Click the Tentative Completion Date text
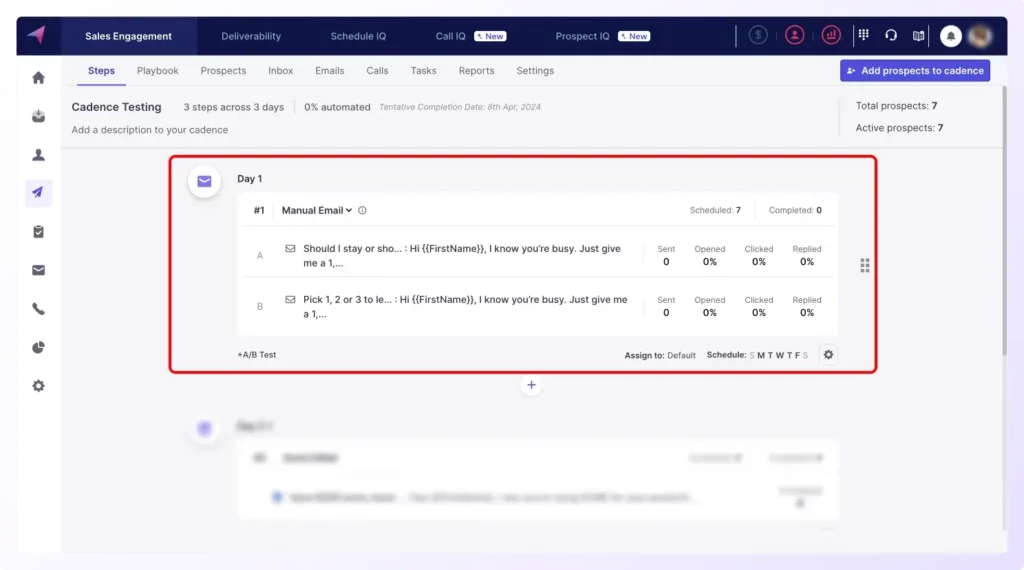This screenshot has width=1024, height=570. pyautogui.click(x=460, y=107)
